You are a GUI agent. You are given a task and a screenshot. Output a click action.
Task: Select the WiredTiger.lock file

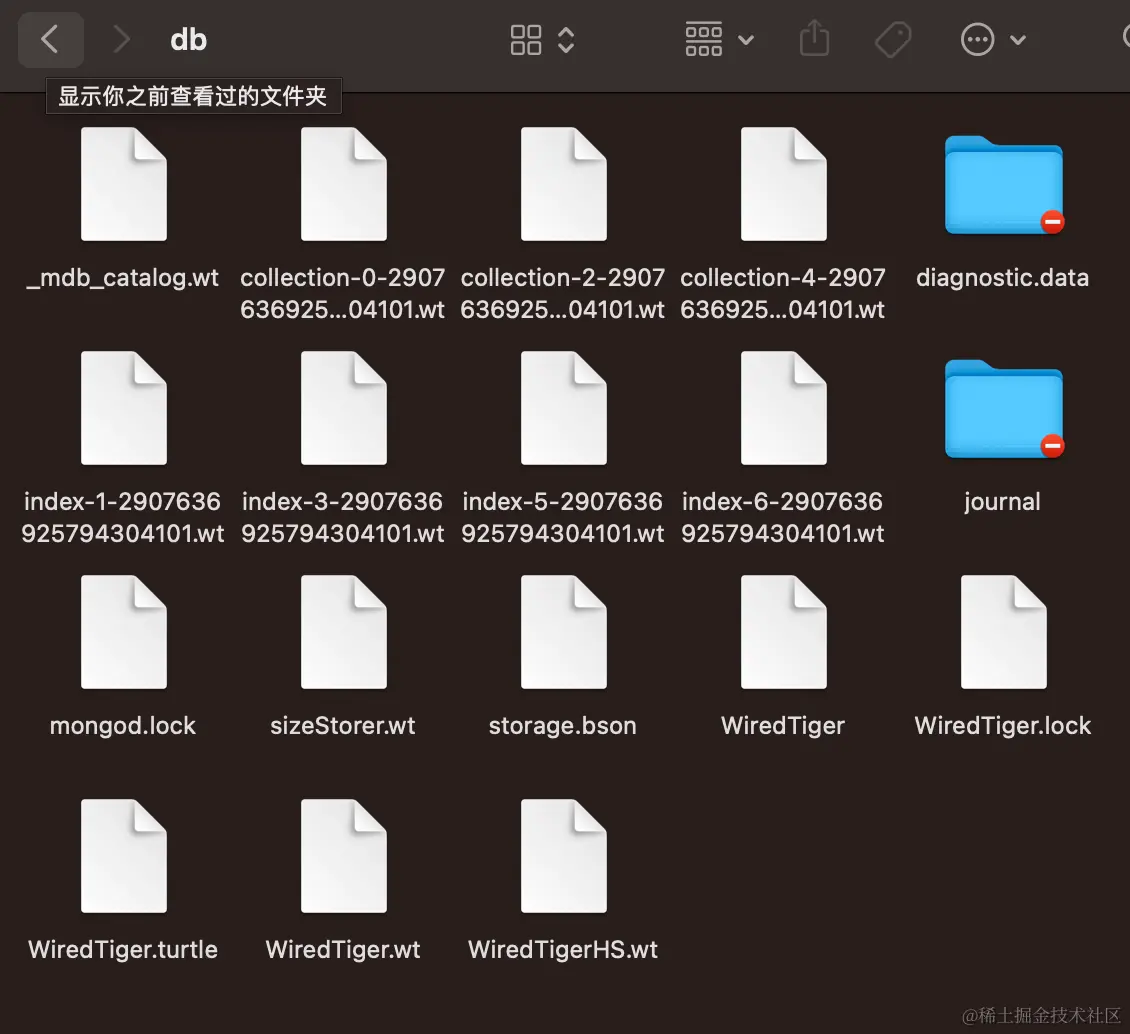pyautogui.click(x=1003, y=632)
